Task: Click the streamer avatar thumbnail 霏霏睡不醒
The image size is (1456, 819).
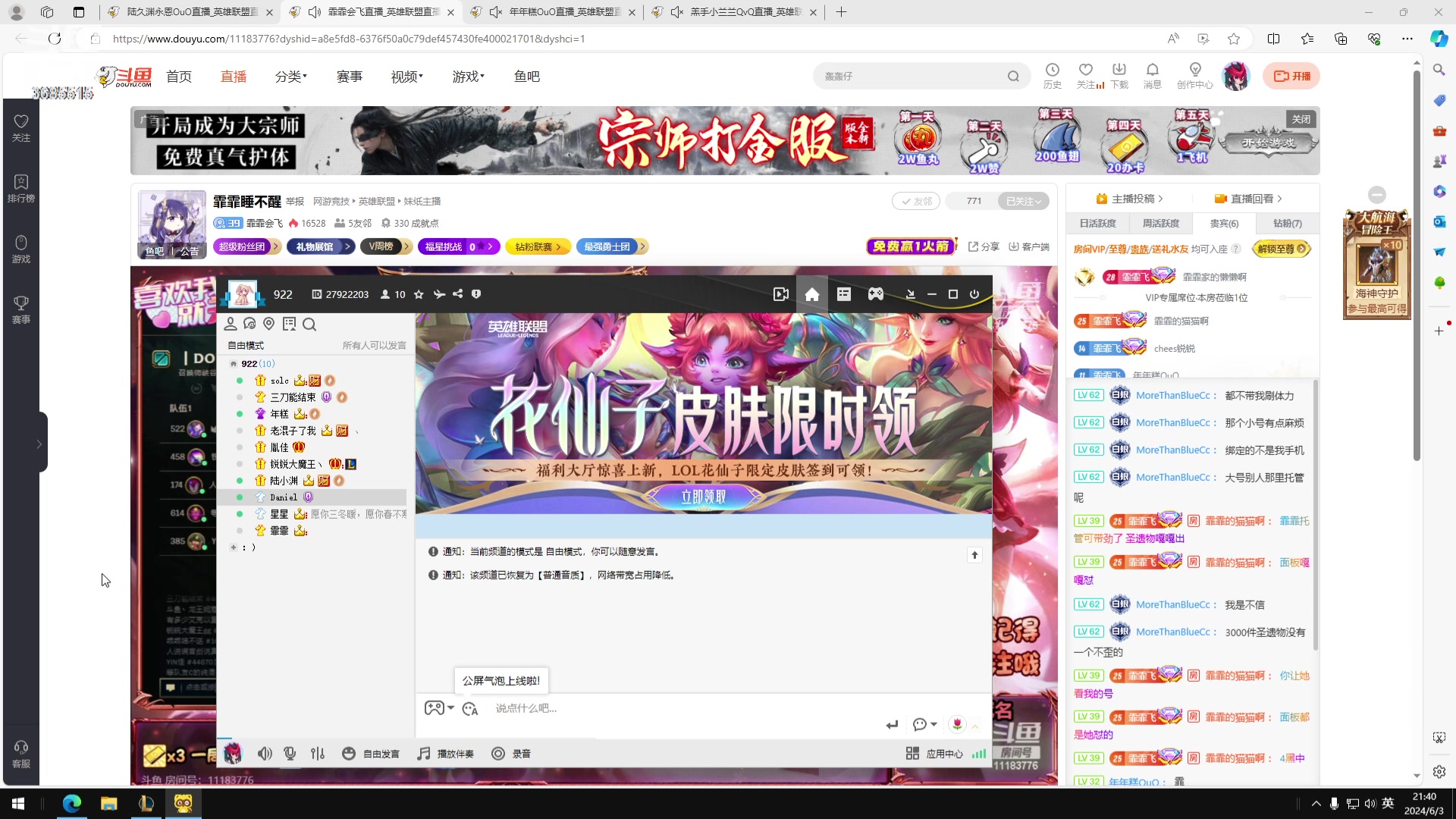Action: [172, 224]
